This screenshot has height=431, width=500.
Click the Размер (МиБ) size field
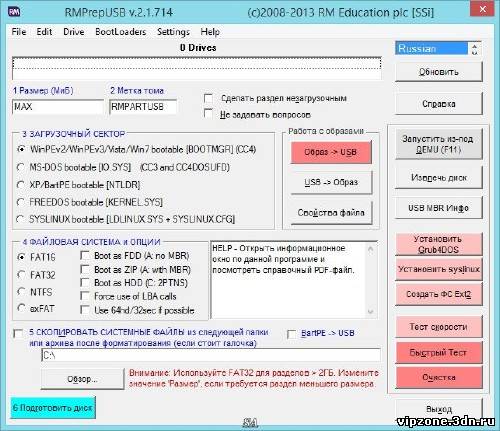tap(58, 107)
